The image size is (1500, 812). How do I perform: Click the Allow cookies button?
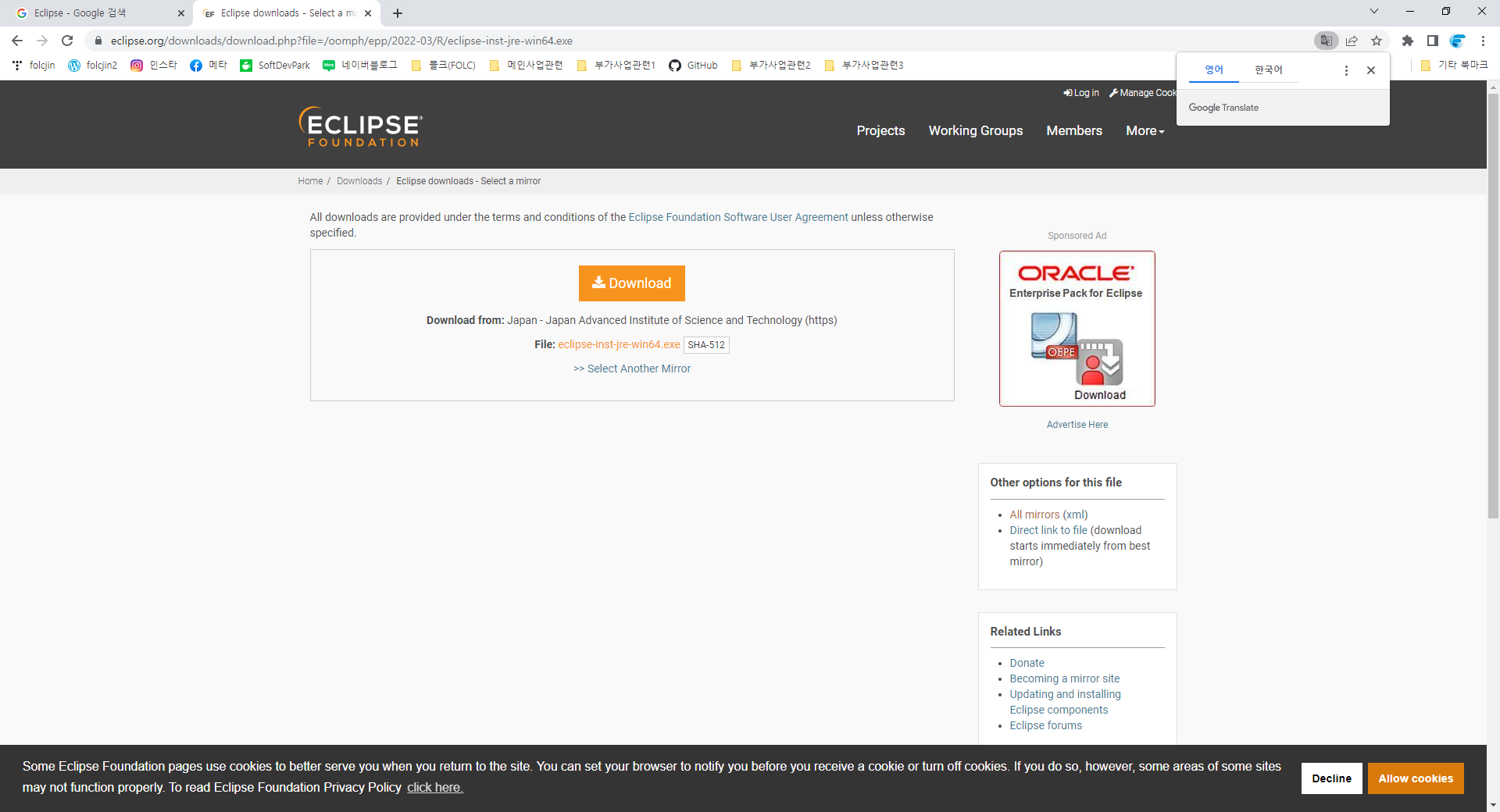coord(1416,778)
